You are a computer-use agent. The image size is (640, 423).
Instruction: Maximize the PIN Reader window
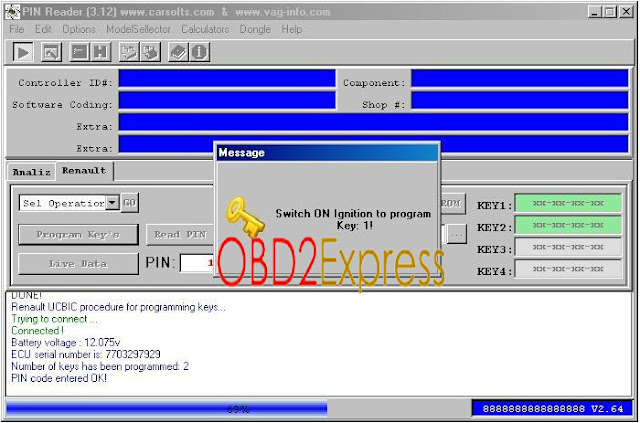click(609, 12)
